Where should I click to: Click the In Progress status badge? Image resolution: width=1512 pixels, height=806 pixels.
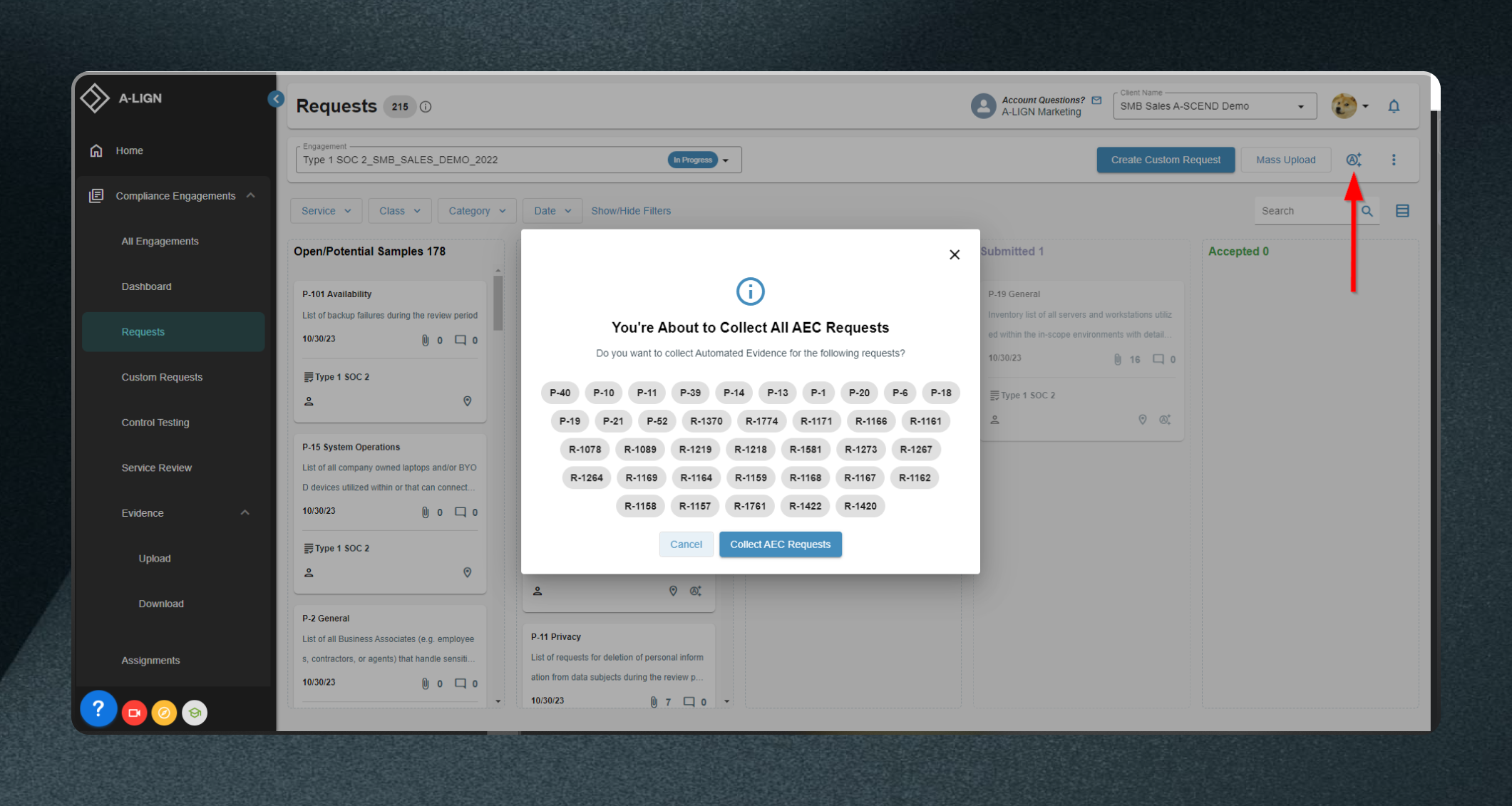pyautogui.click(x=692, y=160)
